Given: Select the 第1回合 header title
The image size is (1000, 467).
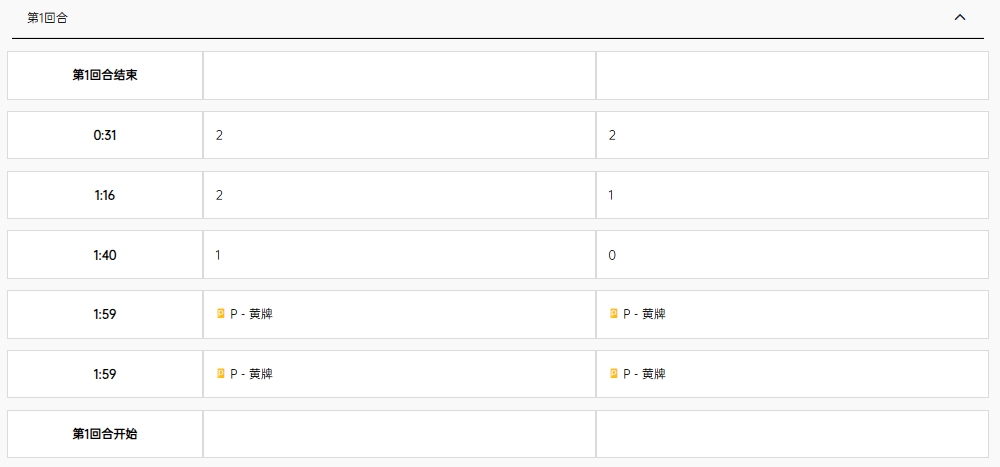Looking at the screenshot, I should coord(47,19).
